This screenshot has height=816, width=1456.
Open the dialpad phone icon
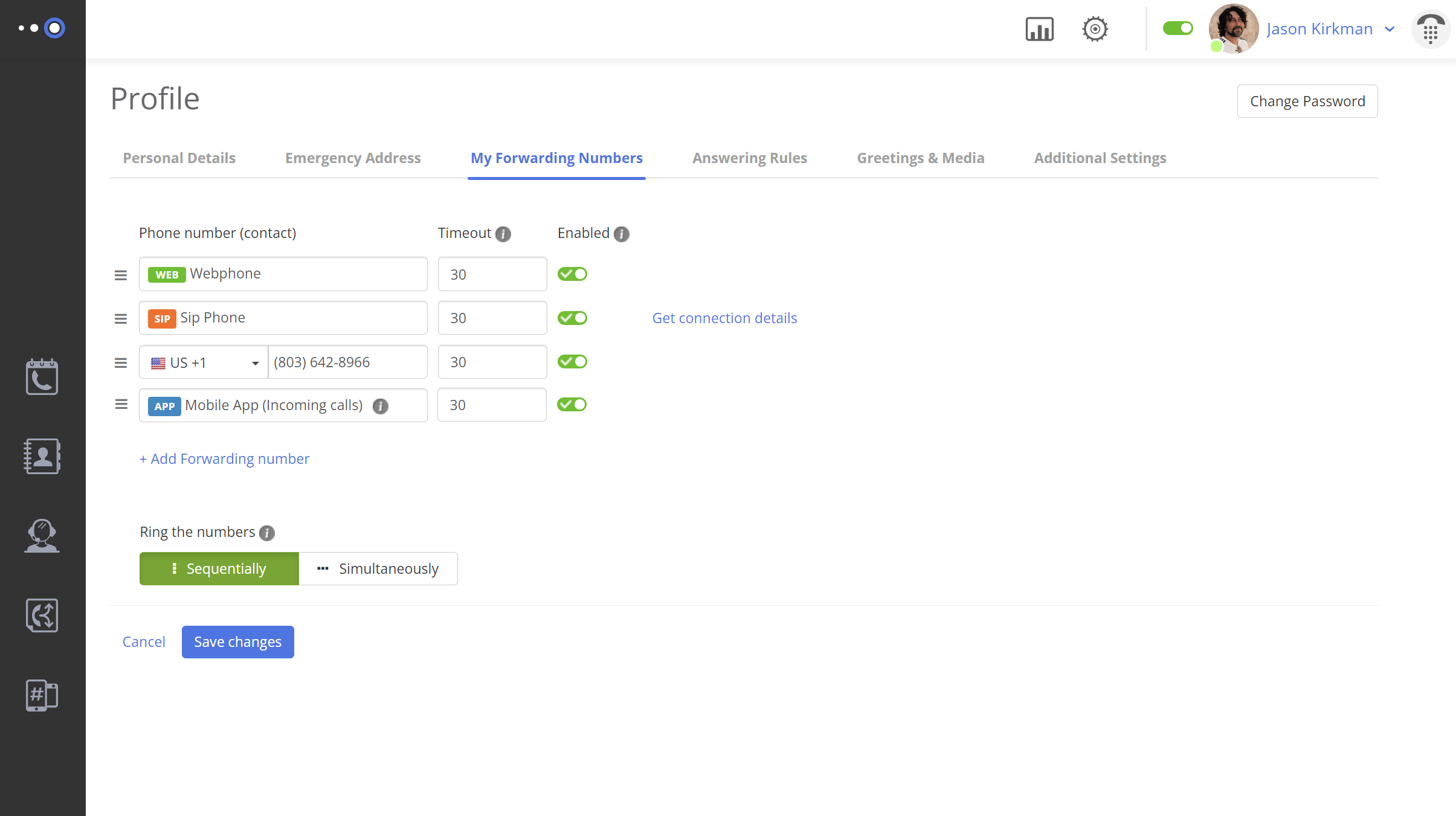click(1430, 29)
